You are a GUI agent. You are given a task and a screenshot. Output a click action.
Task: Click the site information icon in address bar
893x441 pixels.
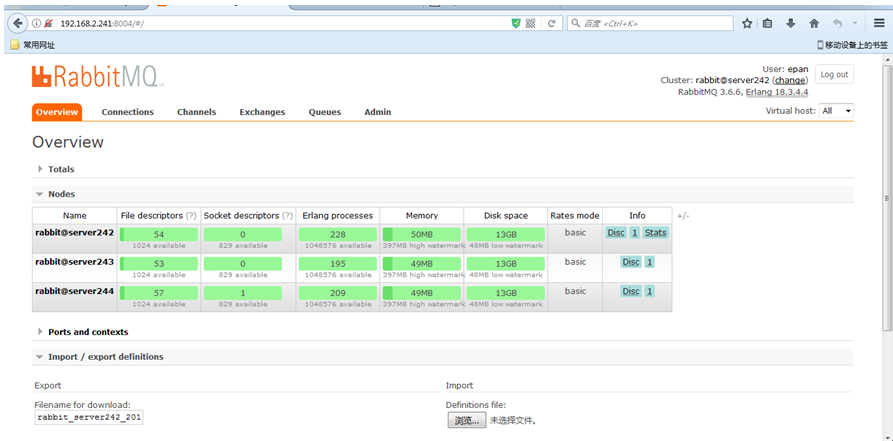[36, 23]
